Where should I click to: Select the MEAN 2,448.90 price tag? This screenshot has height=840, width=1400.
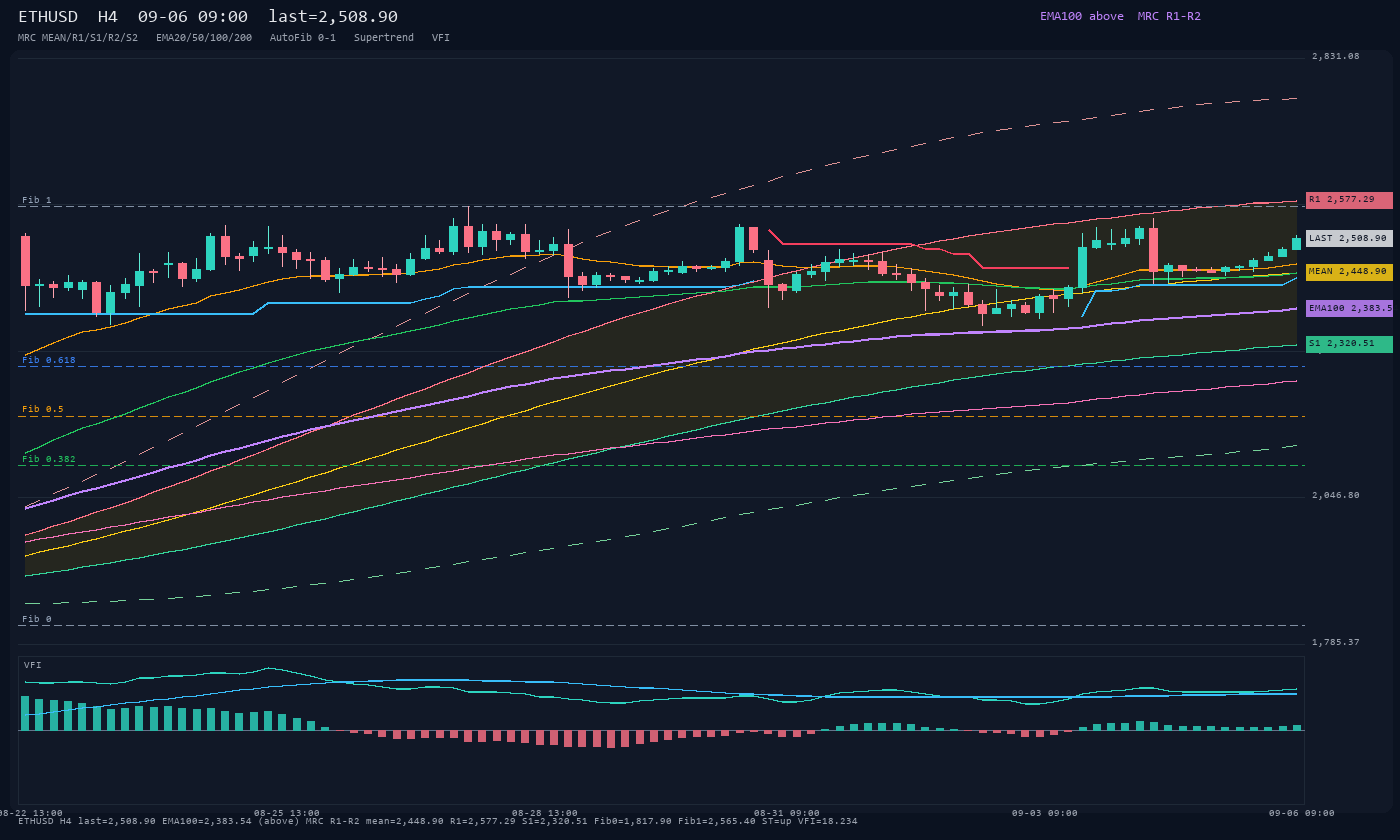(x=1349, y=272)
